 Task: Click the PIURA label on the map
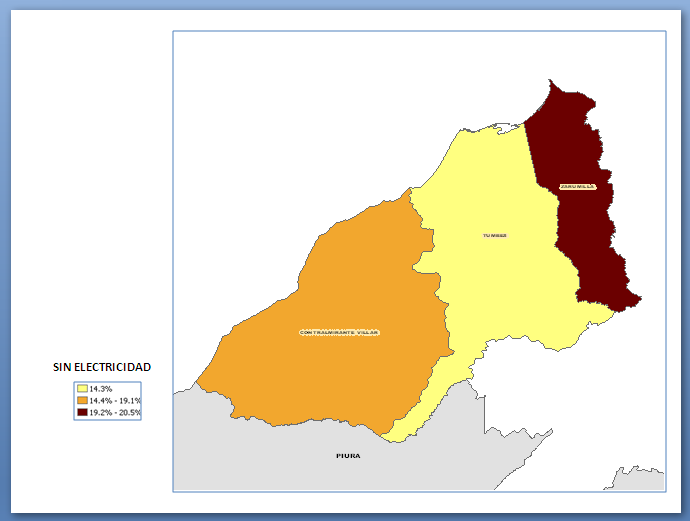(348, 455)
